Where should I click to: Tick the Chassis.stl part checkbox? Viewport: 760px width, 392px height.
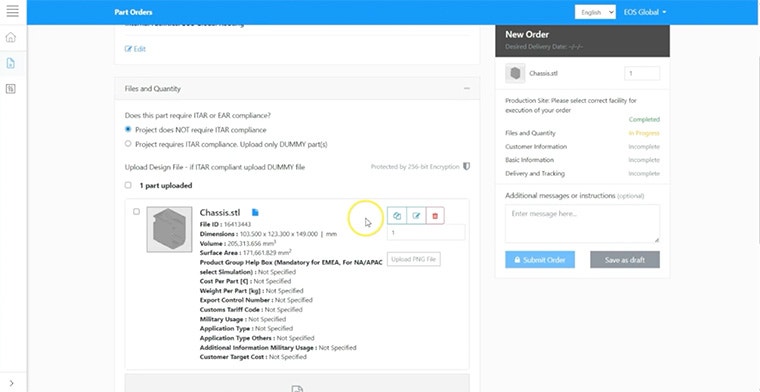coord(136,211)
